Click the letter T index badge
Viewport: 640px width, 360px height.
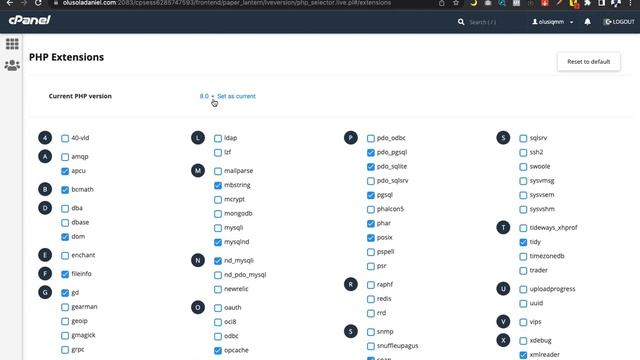tap(503, 227)
